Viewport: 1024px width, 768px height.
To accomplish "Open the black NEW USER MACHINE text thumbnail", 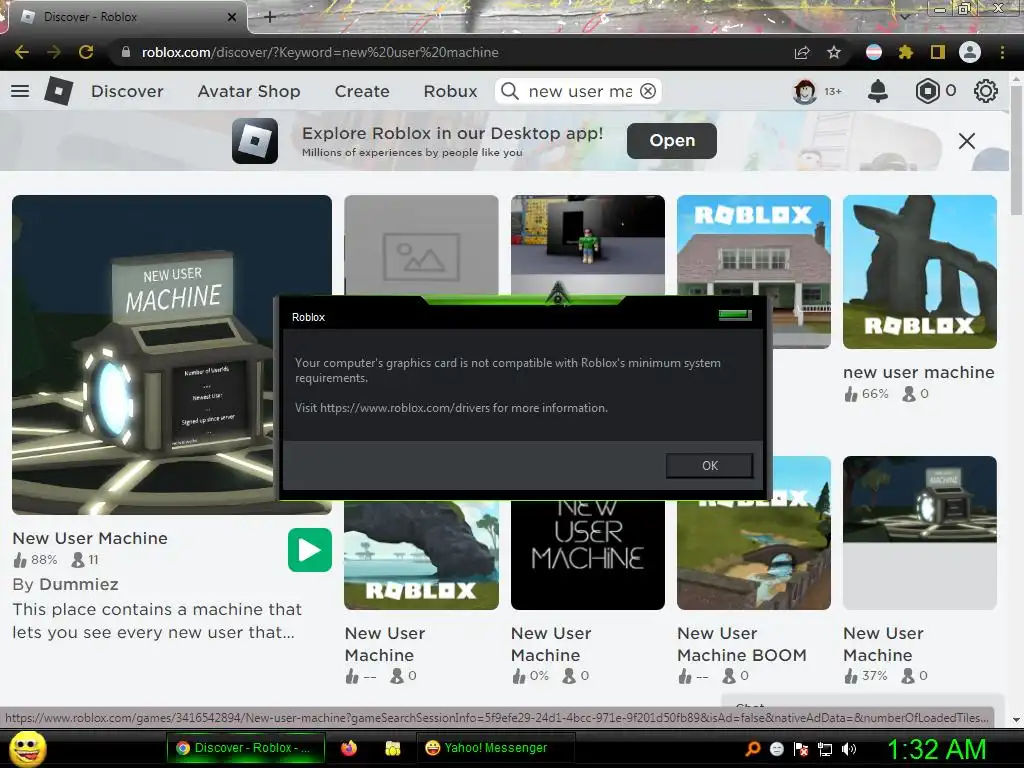I will tap(588, 555).
